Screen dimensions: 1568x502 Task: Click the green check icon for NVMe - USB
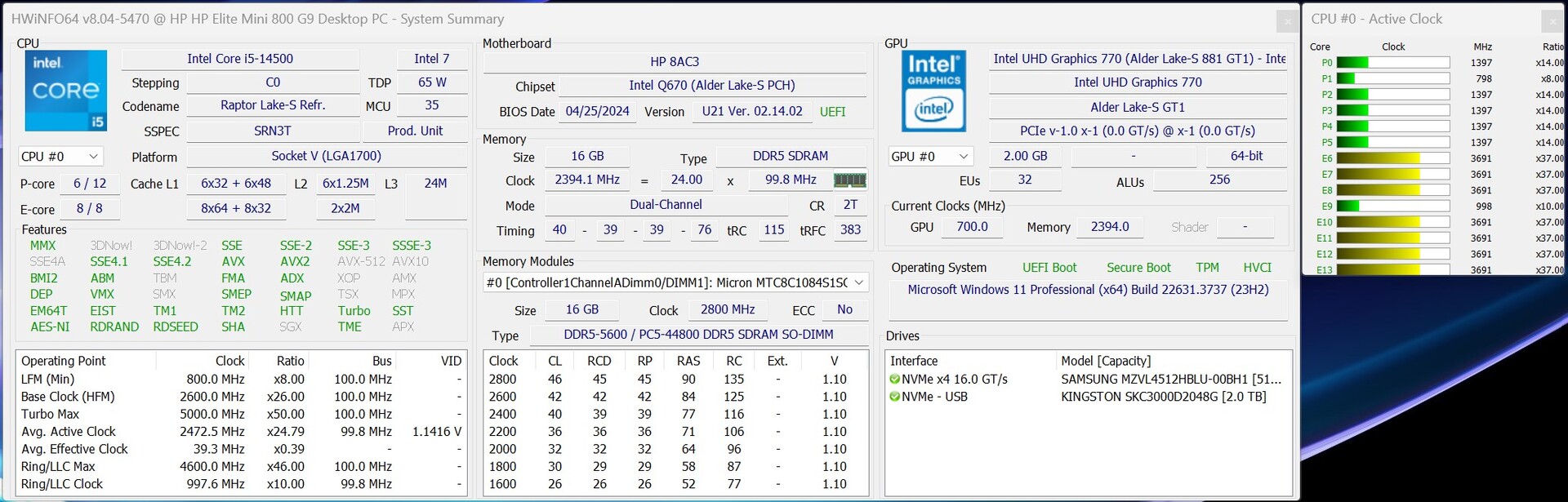click(895, 397)
